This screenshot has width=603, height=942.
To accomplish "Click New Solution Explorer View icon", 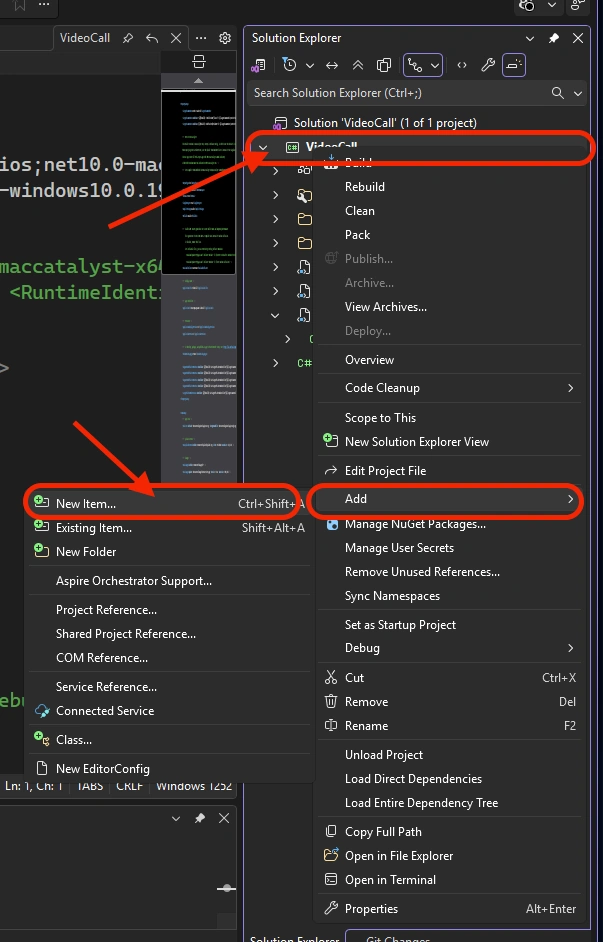I will 331,440.
